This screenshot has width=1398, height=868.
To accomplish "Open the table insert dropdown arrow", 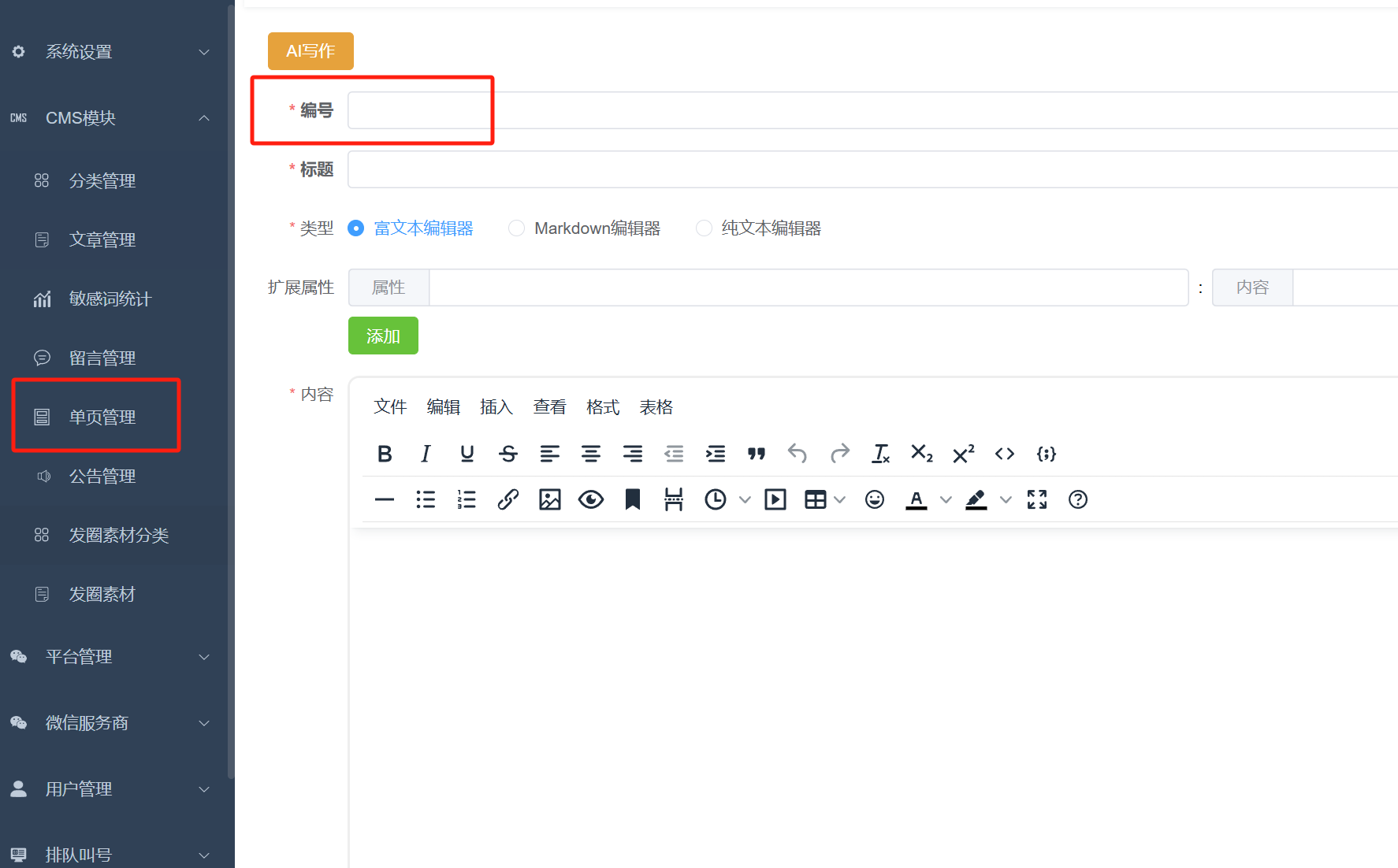I will click(x=840, y=499).
